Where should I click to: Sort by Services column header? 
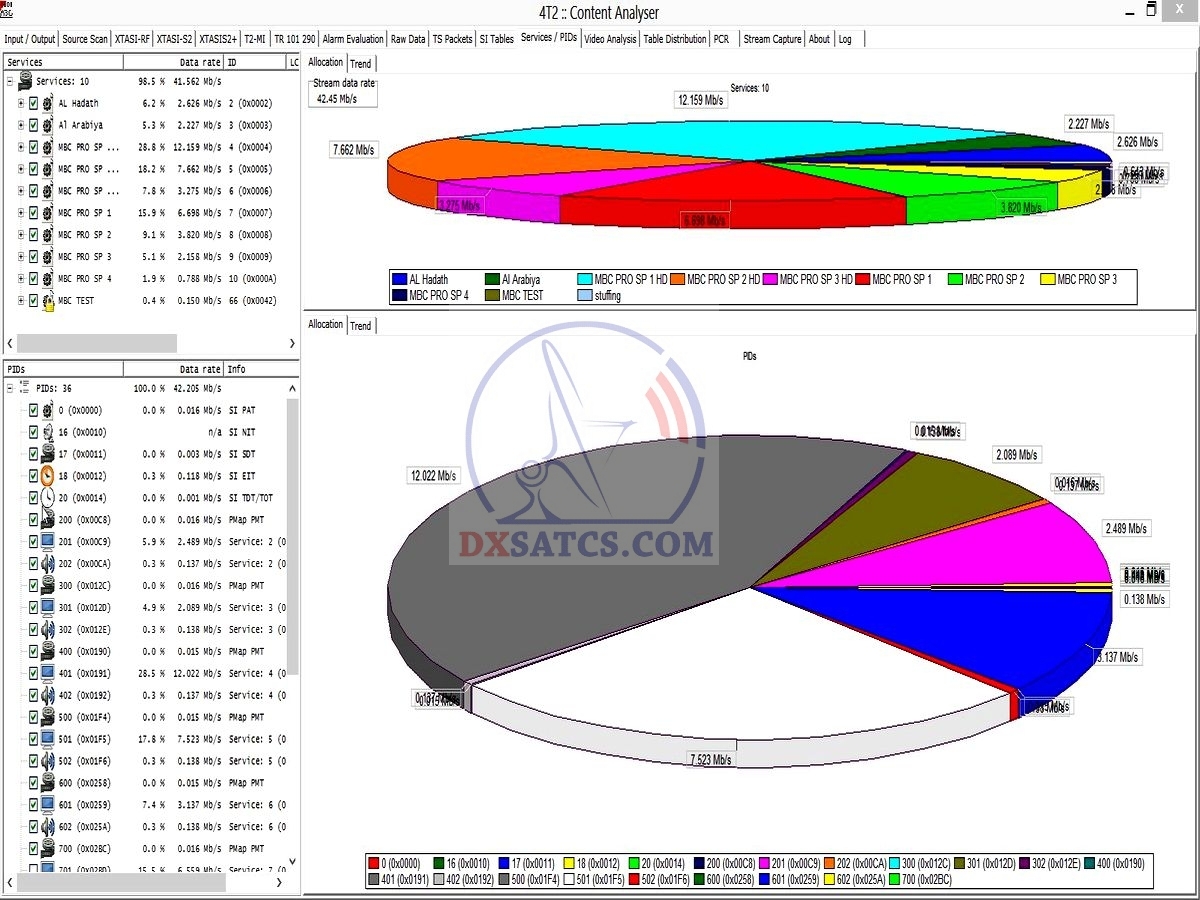tap(63, 62)
